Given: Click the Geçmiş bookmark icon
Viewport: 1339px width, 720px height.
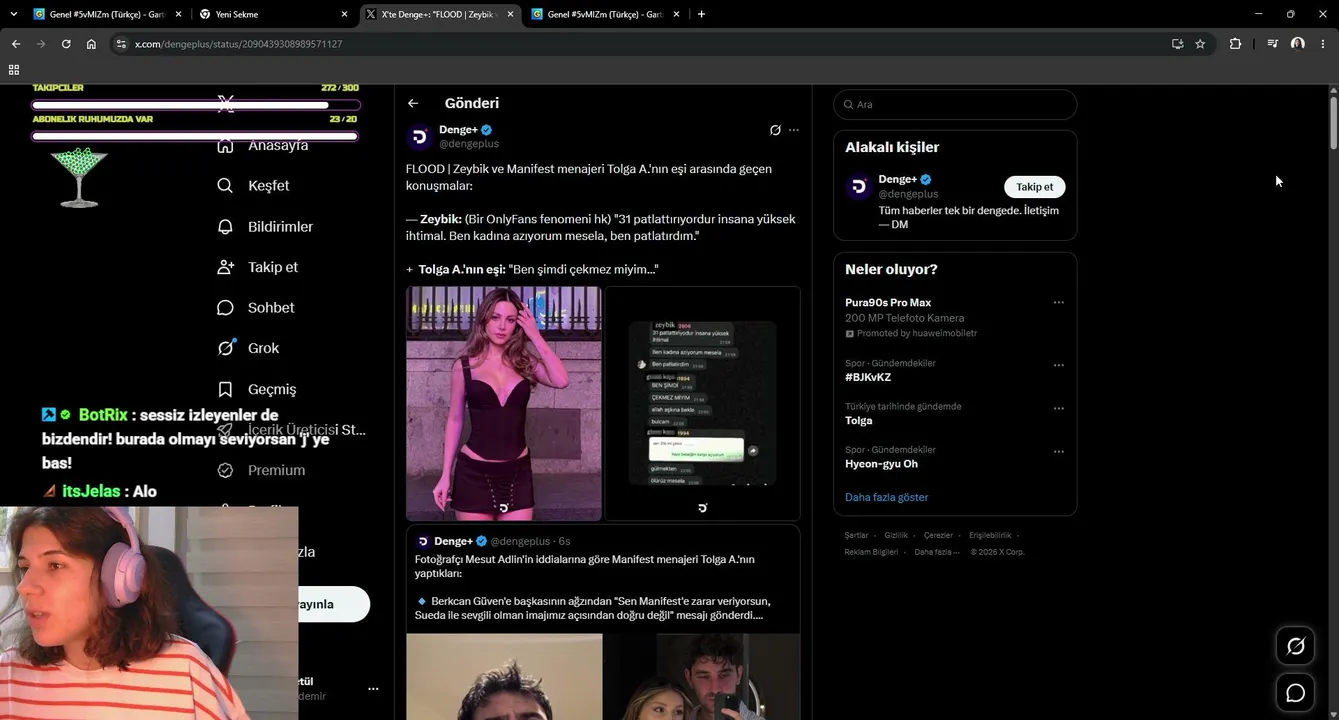Looking at the screenshot, I should pyautogui.click(x=226, y=389).
